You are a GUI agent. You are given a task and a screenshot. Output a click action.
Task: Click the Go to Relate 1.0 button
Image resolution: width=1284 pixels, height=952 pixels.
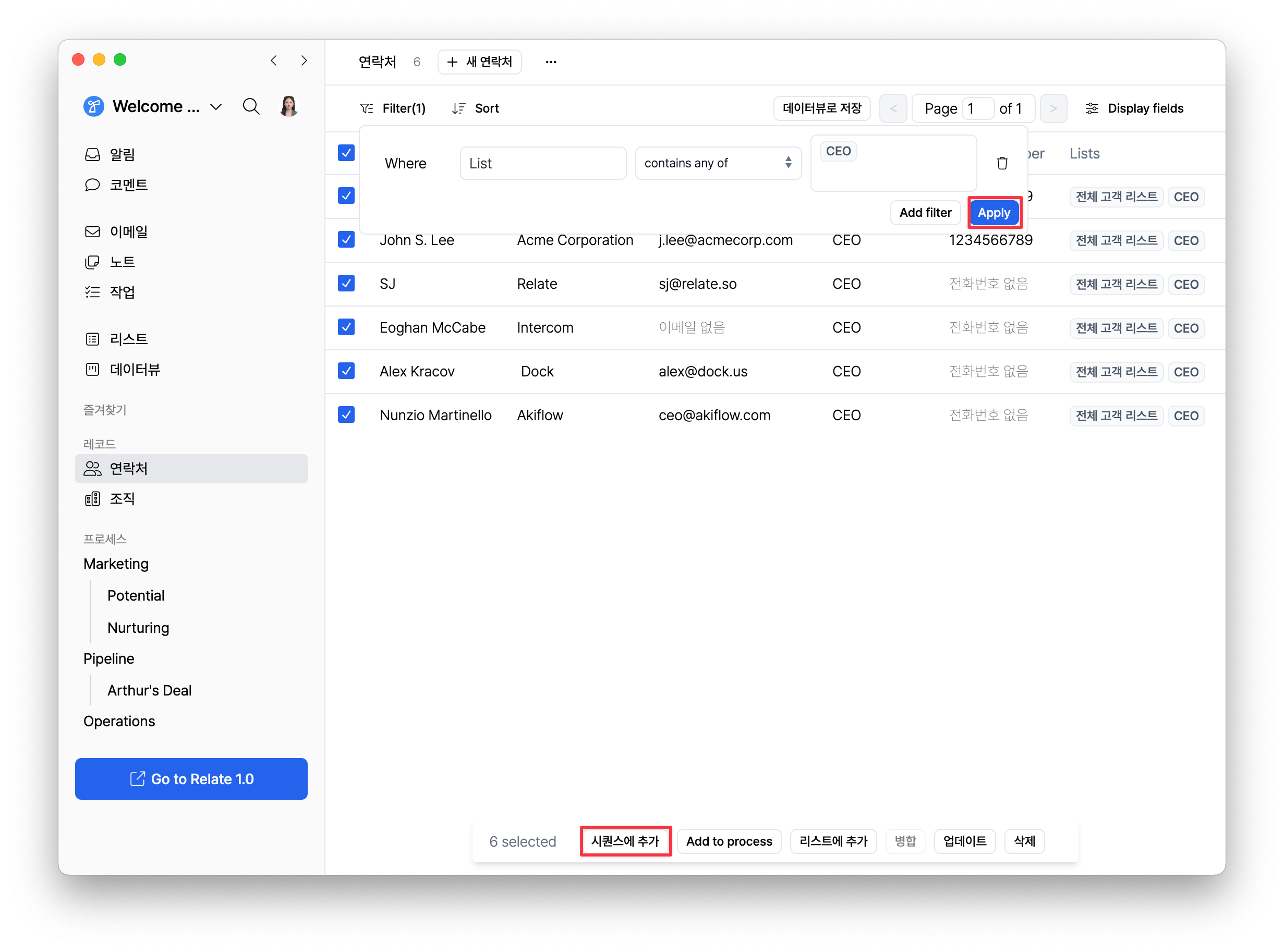(191, 779)
